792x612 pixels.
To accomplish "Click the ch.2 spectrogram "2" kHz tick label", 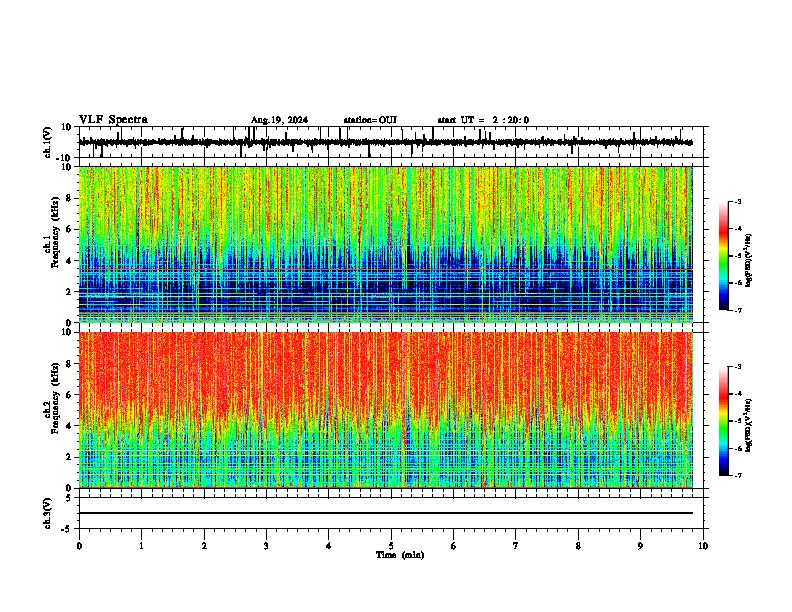I will click(69, 457).
